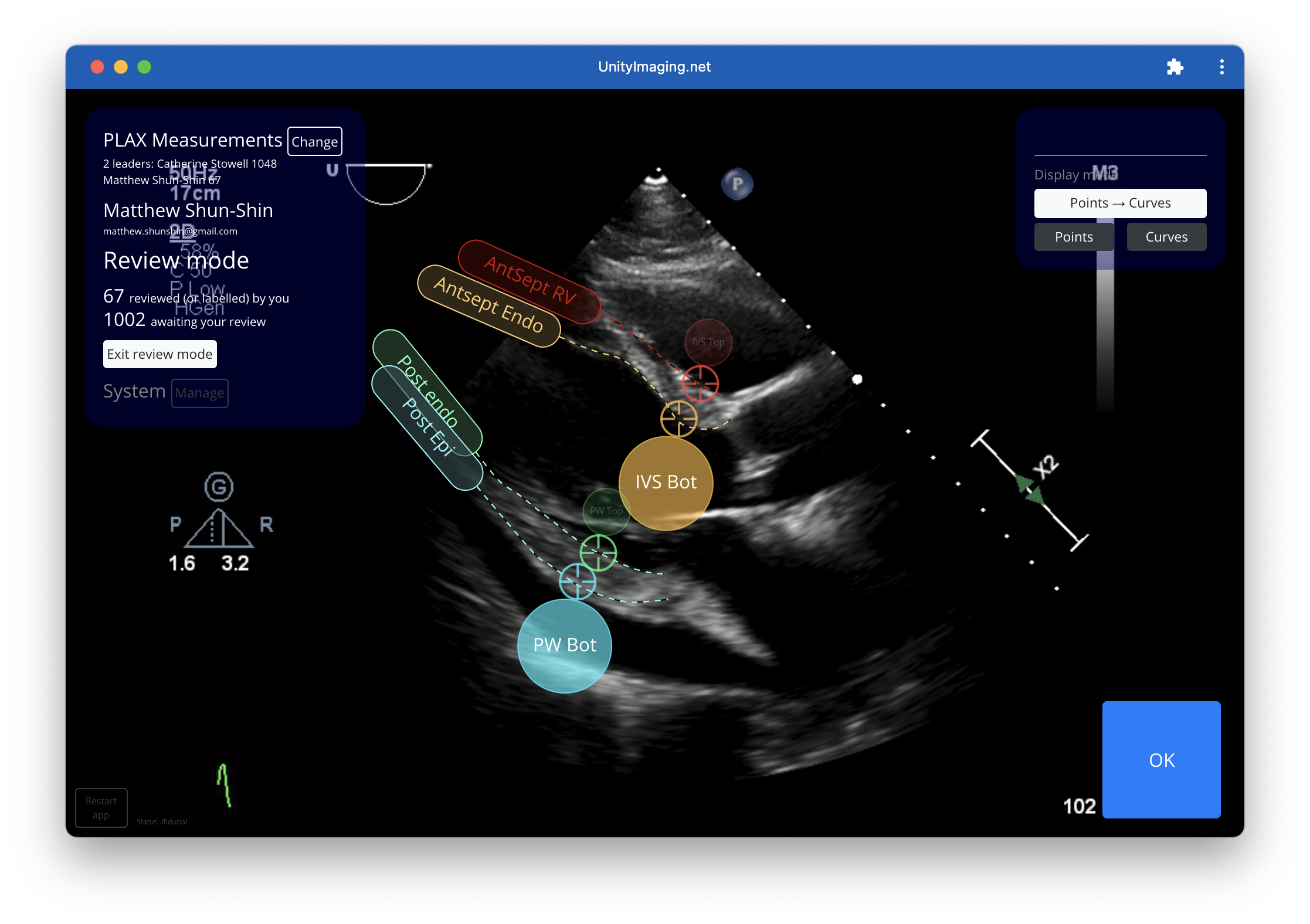Click the 67 reviewed by you count
Viewport: 1310px width, 924px height.
point(196,297)
